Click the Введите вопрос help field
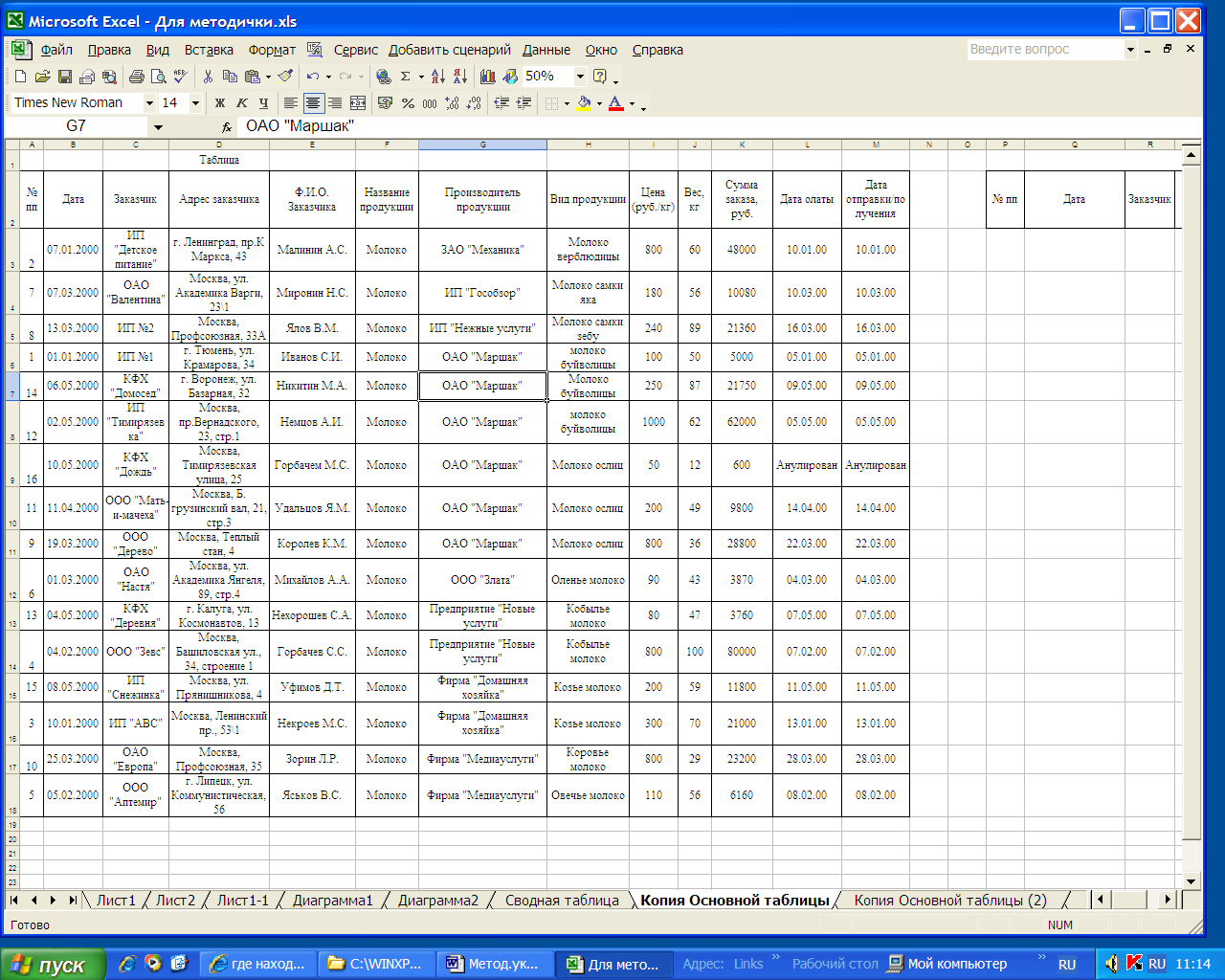 tap(1045, 49)
